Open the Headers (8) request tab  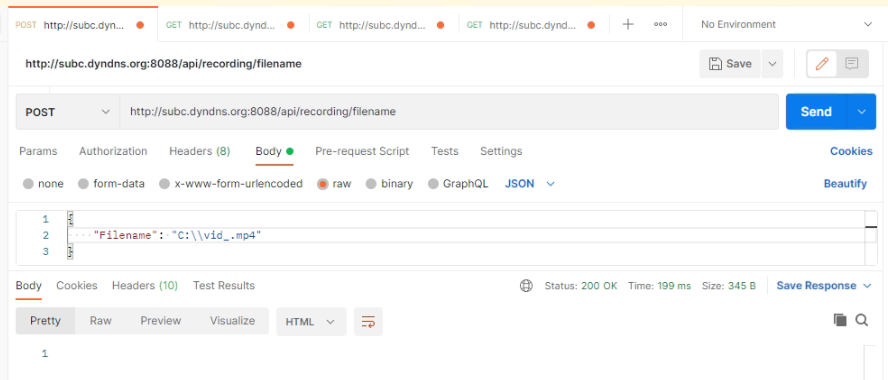tap(199, 151)
